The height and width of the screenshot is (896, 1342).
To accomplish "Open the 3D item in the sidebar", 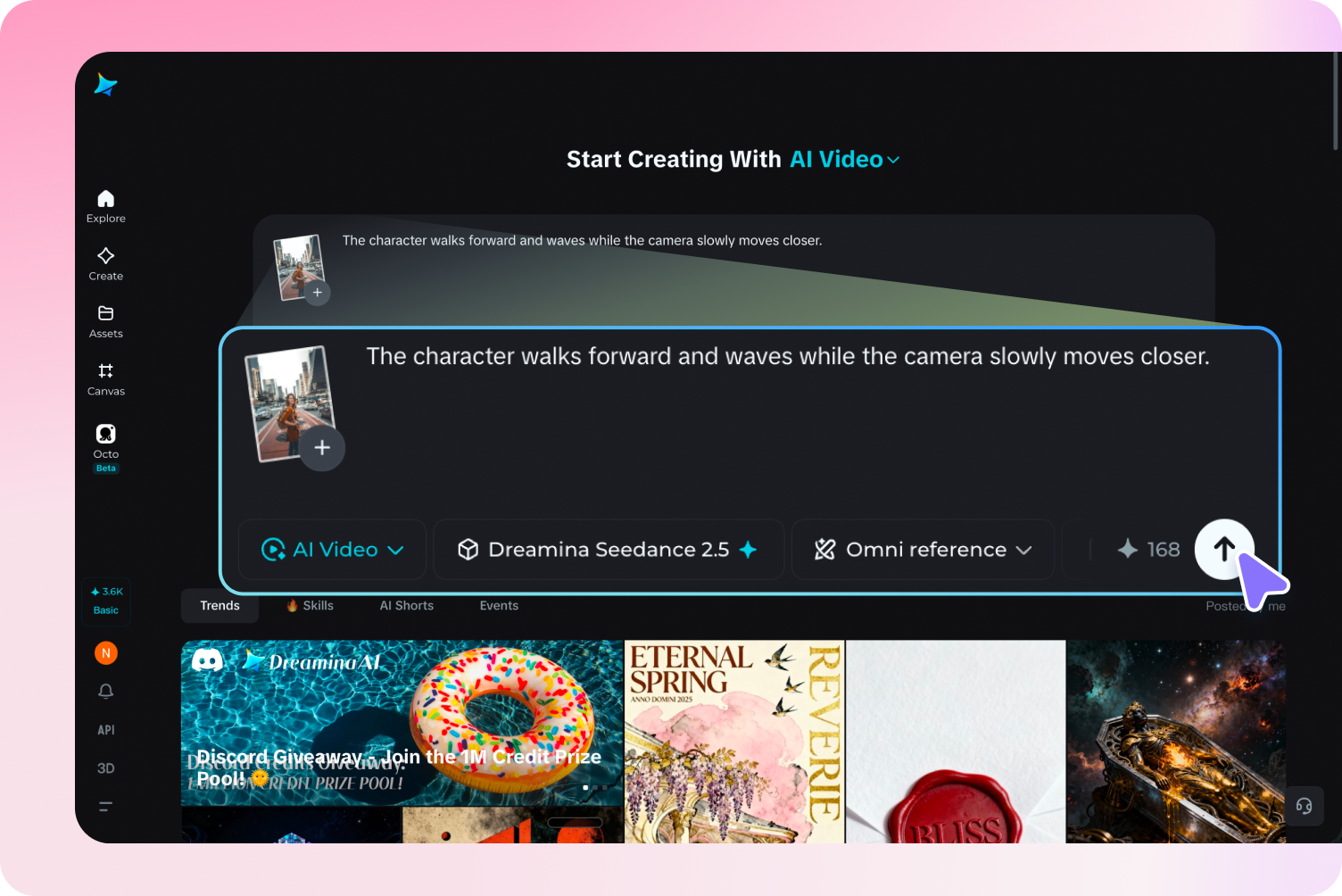I will 106,768.
